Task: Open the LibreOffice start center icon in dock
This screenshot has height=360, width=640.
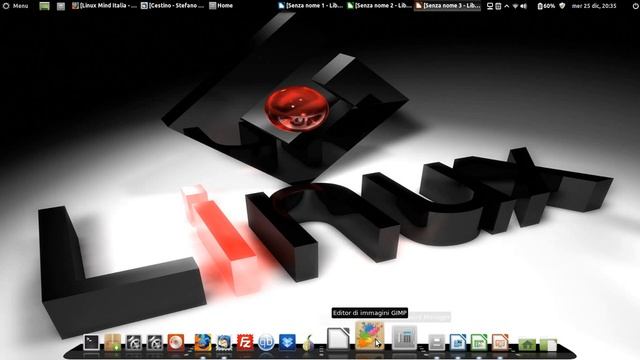Action: [338, 338]
